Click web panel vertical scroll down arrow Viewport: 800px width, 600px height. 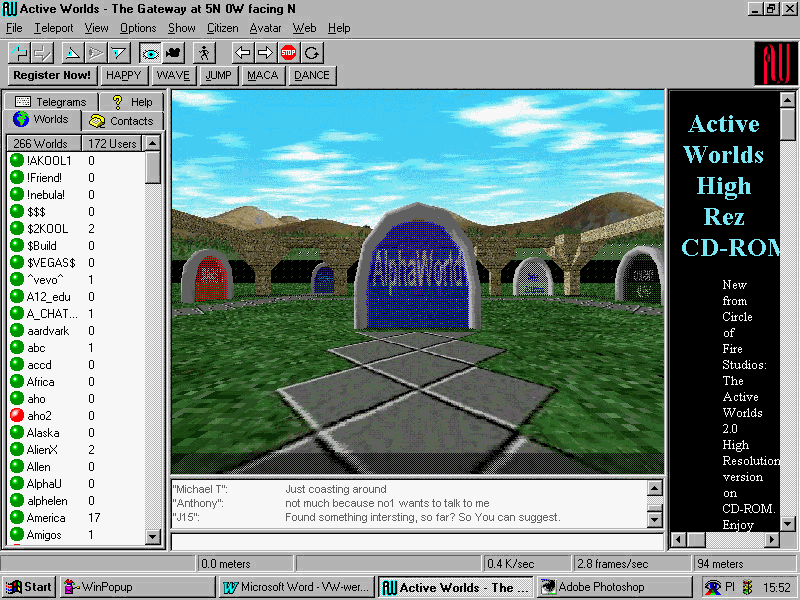point(788,524)
